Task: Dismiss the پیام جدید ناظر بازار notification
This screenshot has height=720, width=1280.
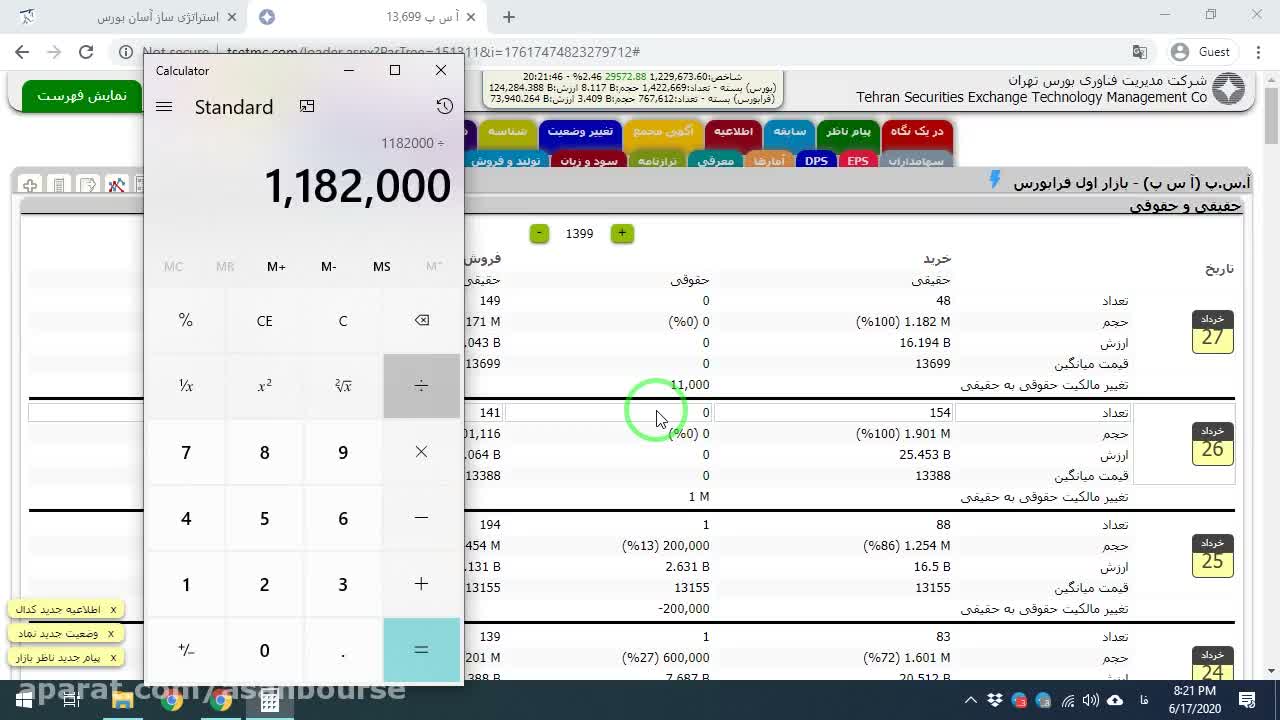Action: click(113, 657)
